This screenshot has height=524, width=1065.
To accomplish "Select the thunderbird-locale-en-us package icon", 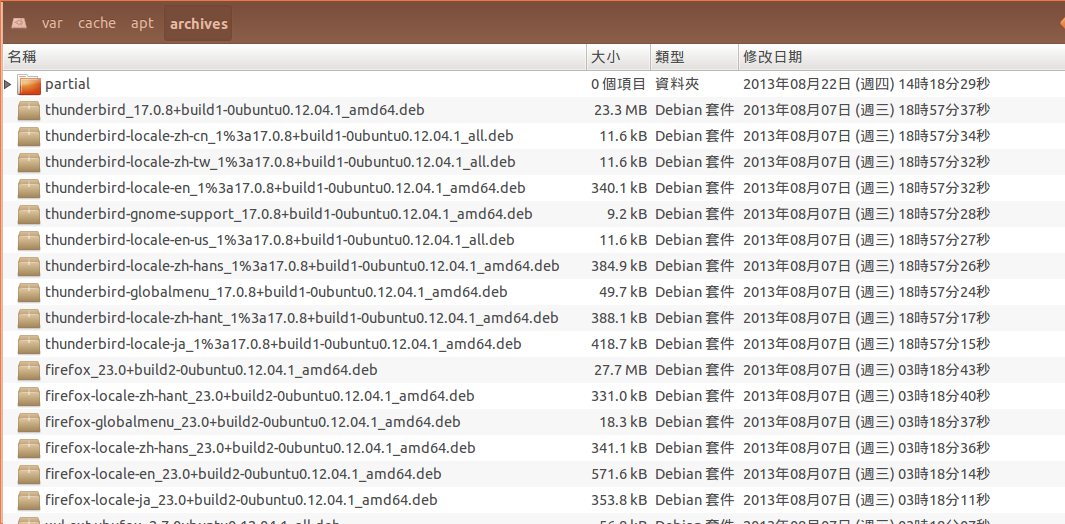I will (29, 240).
